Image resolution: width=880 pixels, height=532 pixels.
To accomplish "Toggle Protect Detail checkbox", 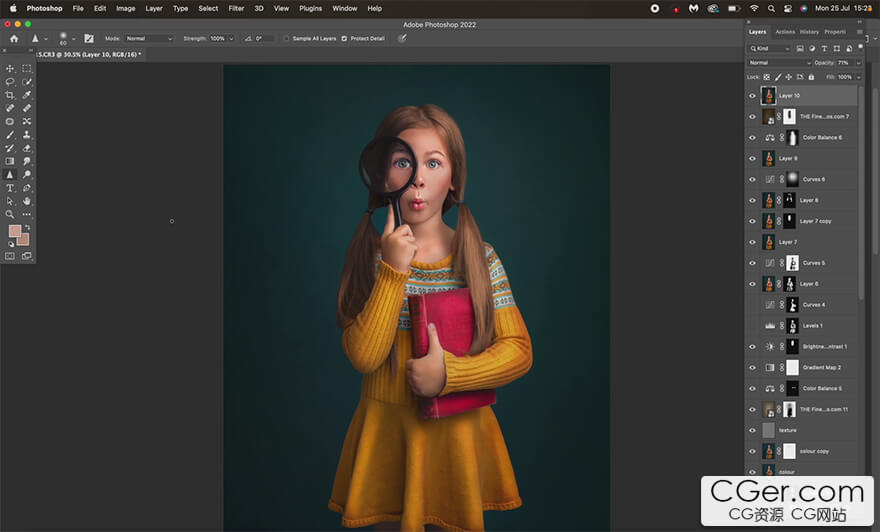I will pyautogui.click(x=344, y=39).
